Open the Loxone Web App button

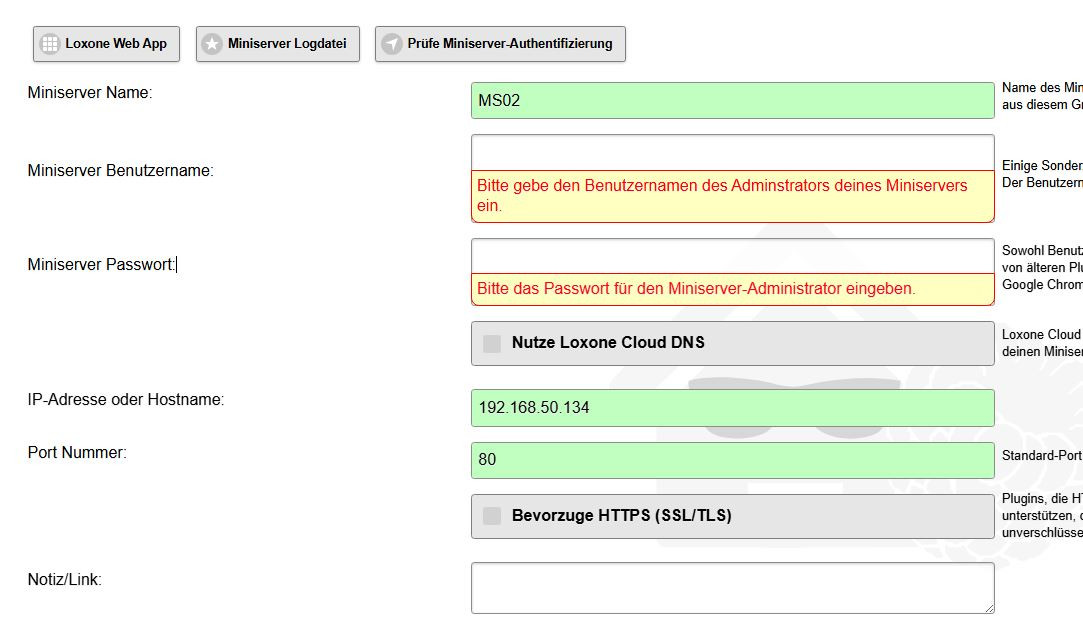tap(106, 44)
